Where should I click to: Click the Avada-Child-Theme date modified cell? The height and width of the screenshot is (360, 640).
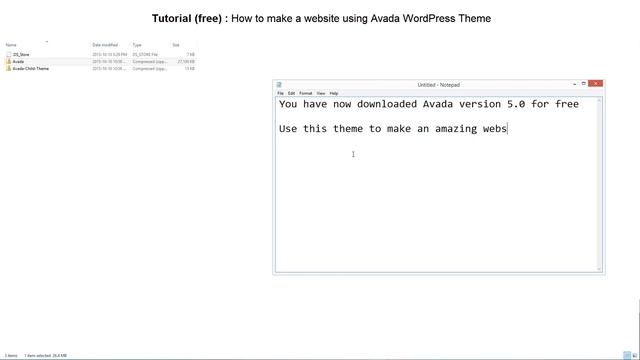point(109,69)
